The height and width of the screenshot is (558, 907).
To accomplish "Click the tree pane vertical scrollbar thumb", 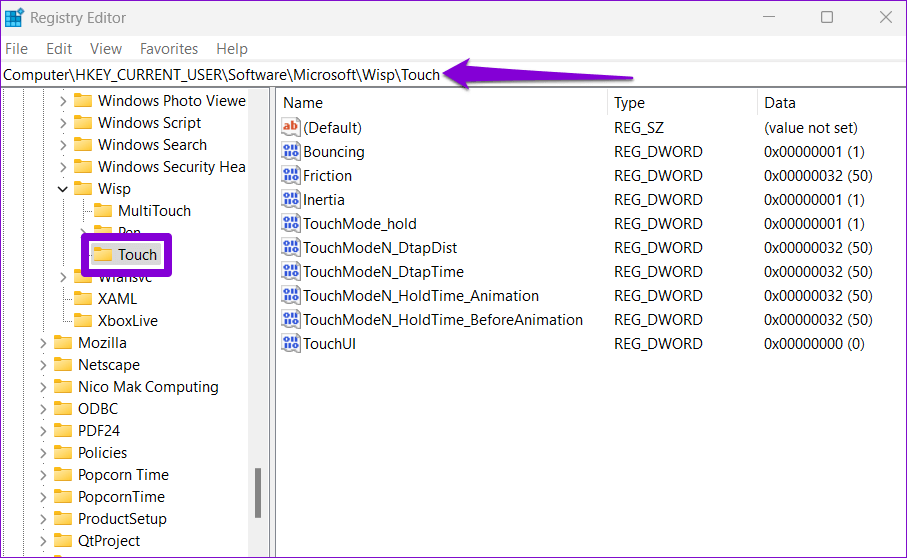I will click(258, 493).
